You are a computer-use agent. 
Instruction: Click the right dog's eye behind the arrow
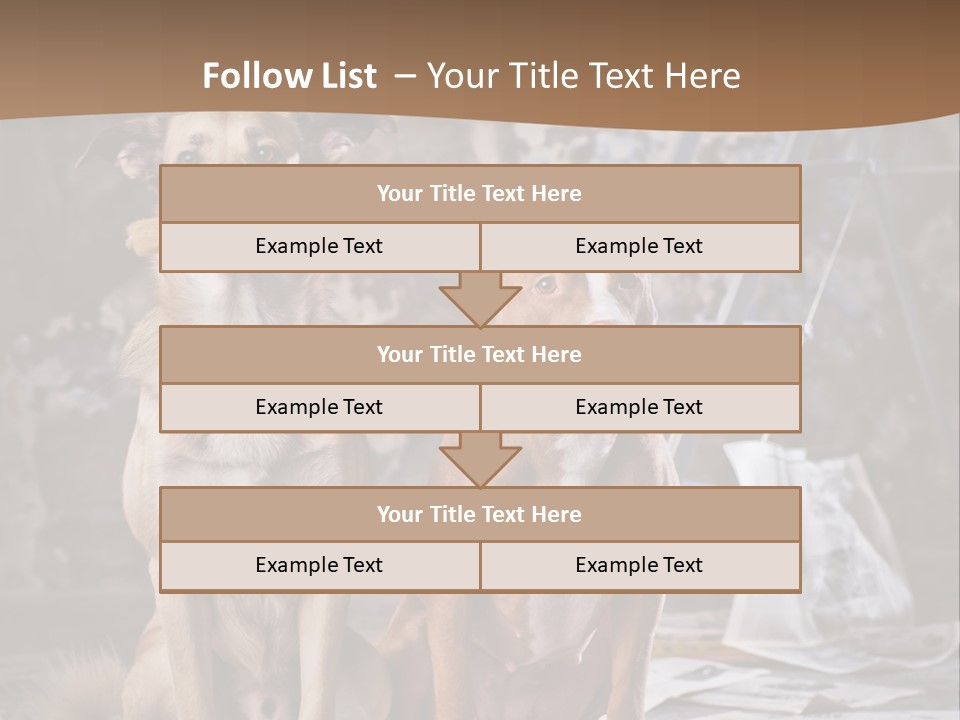click(545, 284)
